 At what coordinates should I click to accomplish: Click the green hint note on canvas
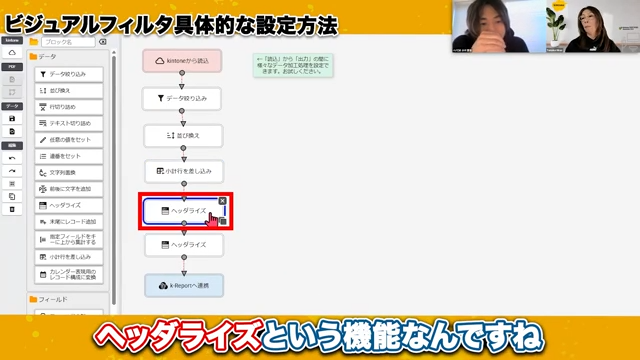point(293,65)
